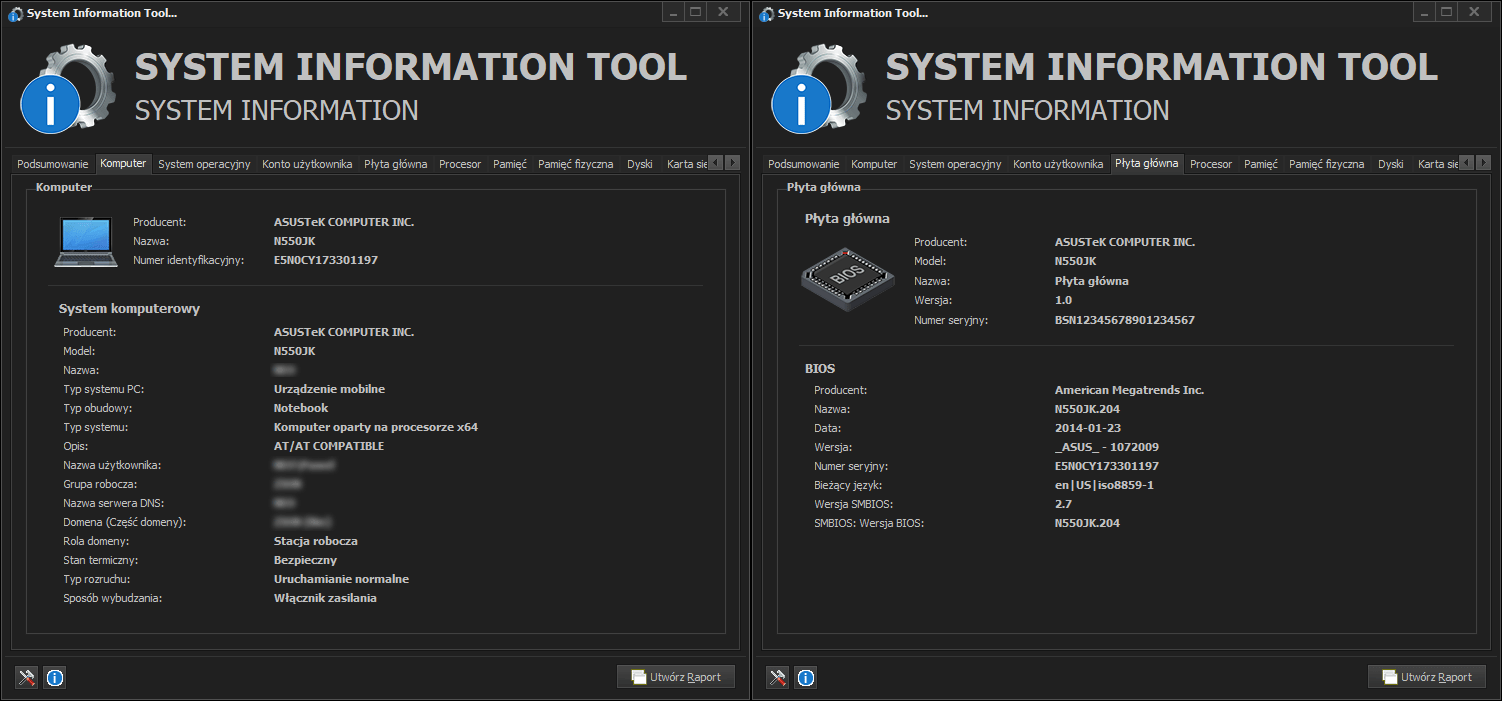
Task: Click the 'Bieżący język:' label
Action: pyautogui.click(x=848, y=485)
